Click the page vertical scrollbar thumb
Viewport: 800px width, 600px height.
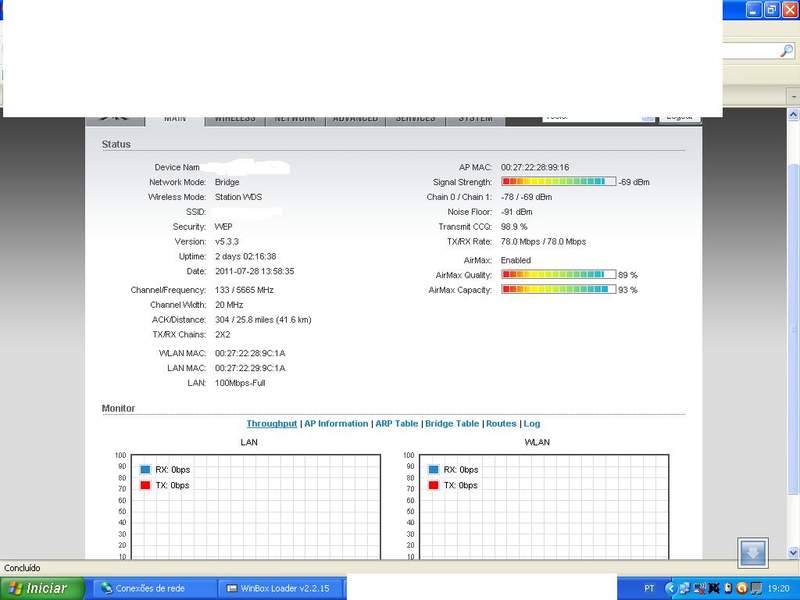point(793,329)
